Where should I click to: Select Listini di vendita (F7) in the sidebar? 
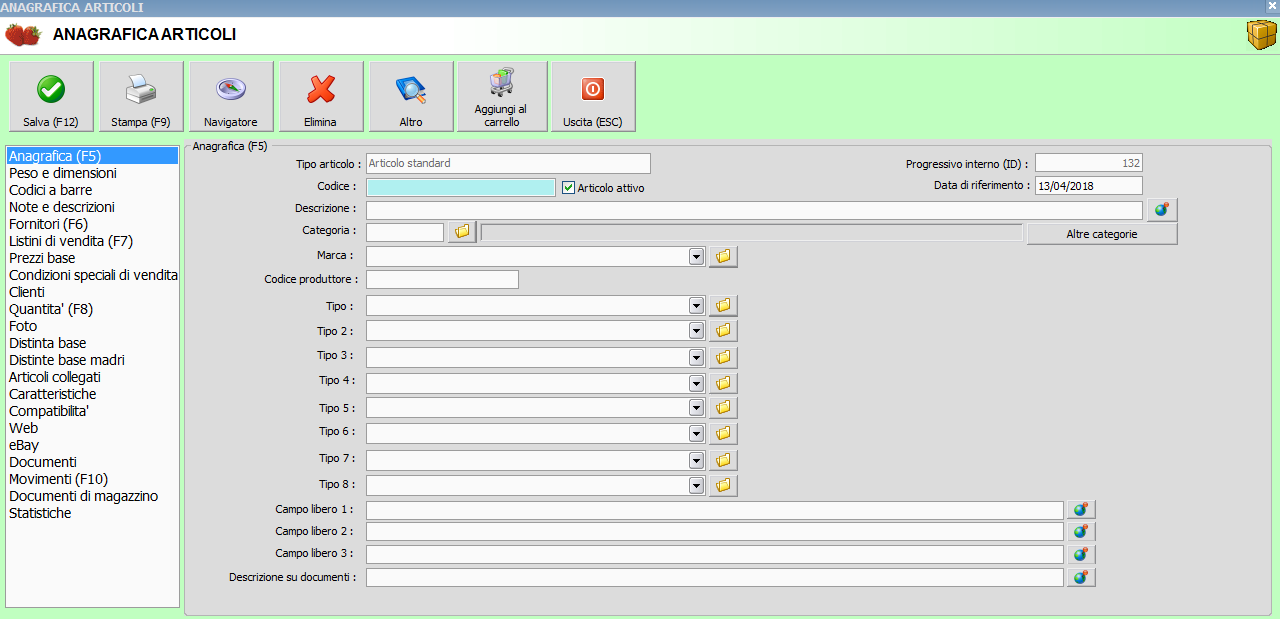[70, 241]
